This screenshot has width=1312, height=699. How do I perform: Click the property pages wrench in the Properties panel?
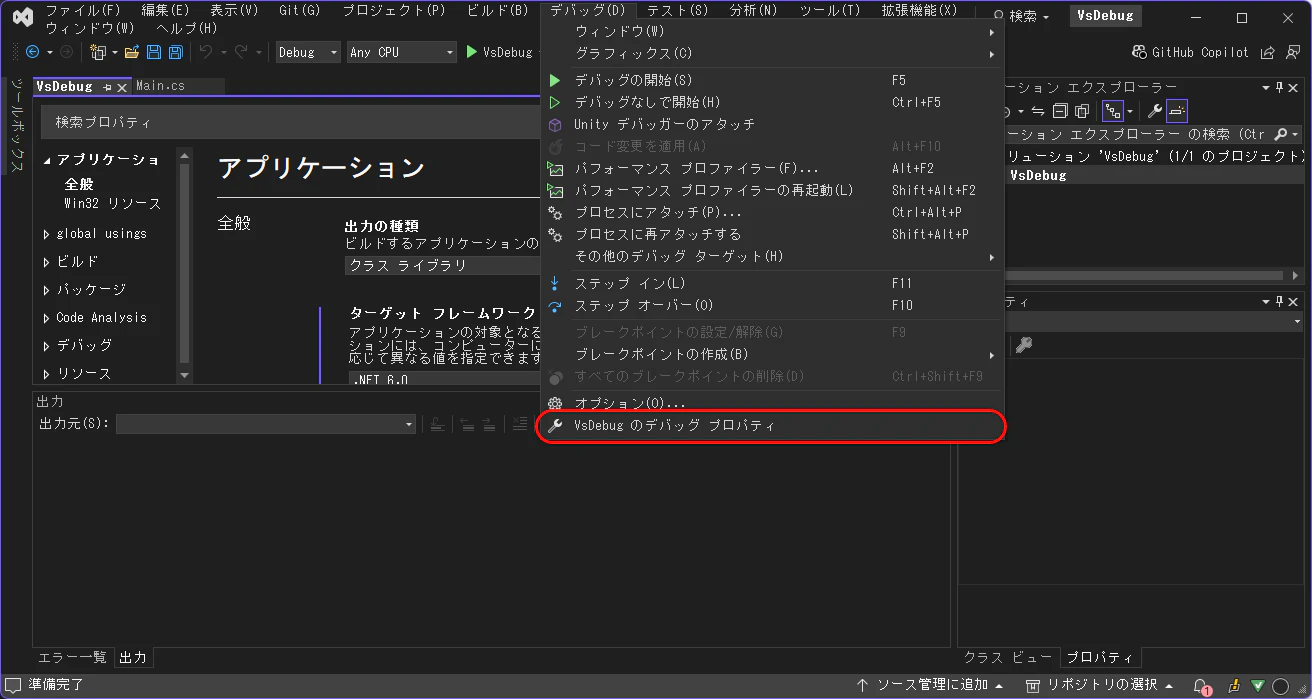coord(1023,345)
